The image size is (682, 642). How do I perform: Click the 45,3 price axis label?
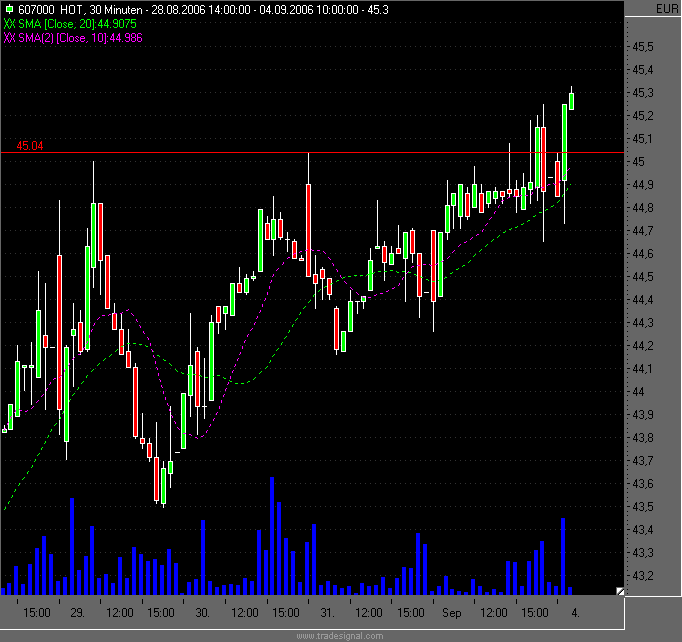click(642, 93)
